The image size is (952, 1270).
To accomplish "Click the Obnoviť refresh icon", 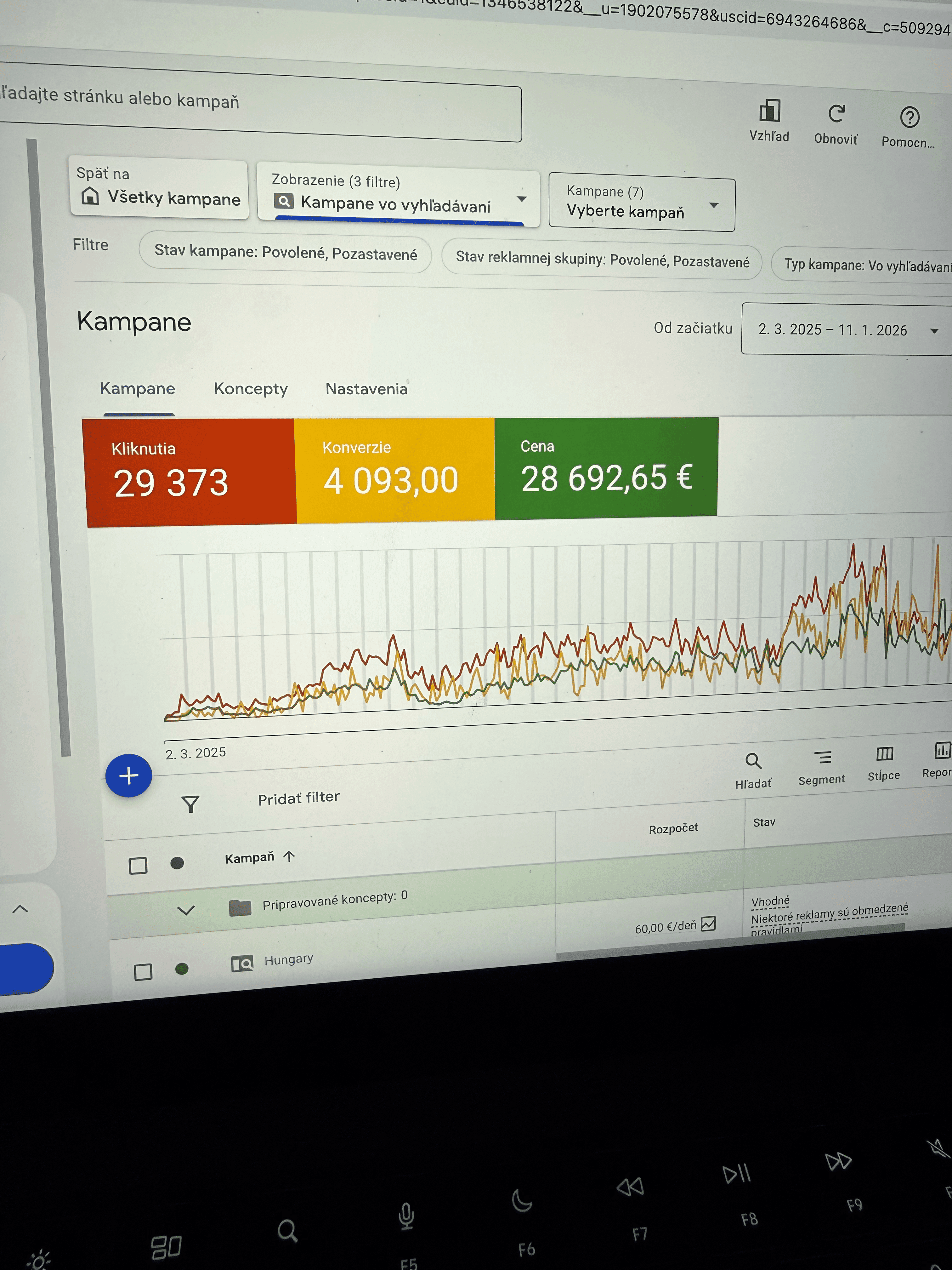I will pyautogui.click(x=836, y=114).
